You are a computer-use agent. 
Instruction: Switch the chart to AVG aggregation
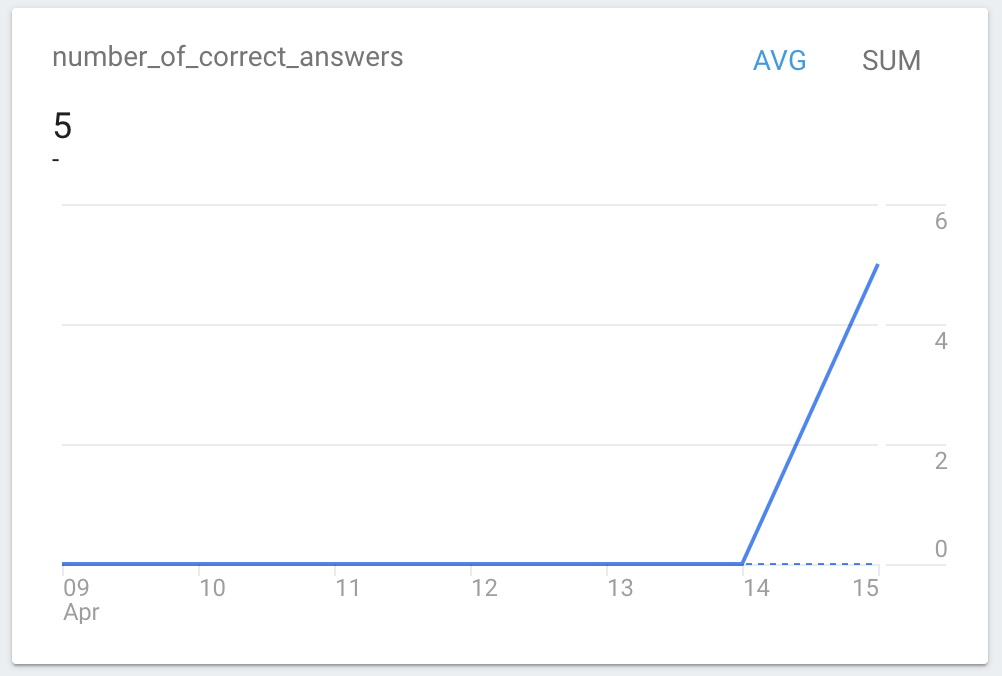(779, 61)
